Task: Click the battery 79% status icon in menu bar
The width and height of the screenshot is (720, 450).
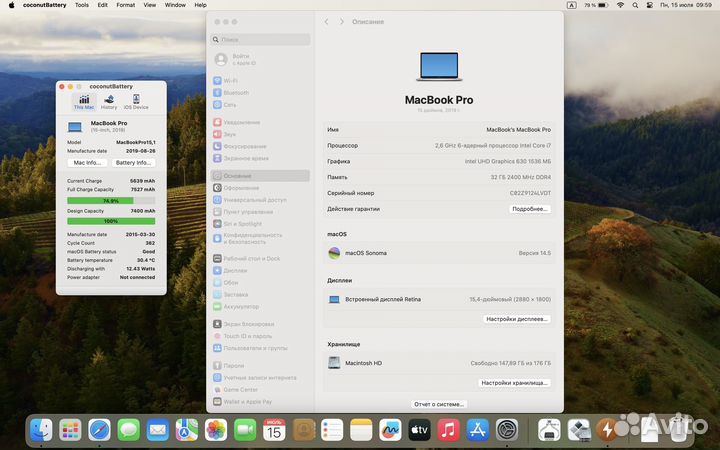Action: [596, 5]
